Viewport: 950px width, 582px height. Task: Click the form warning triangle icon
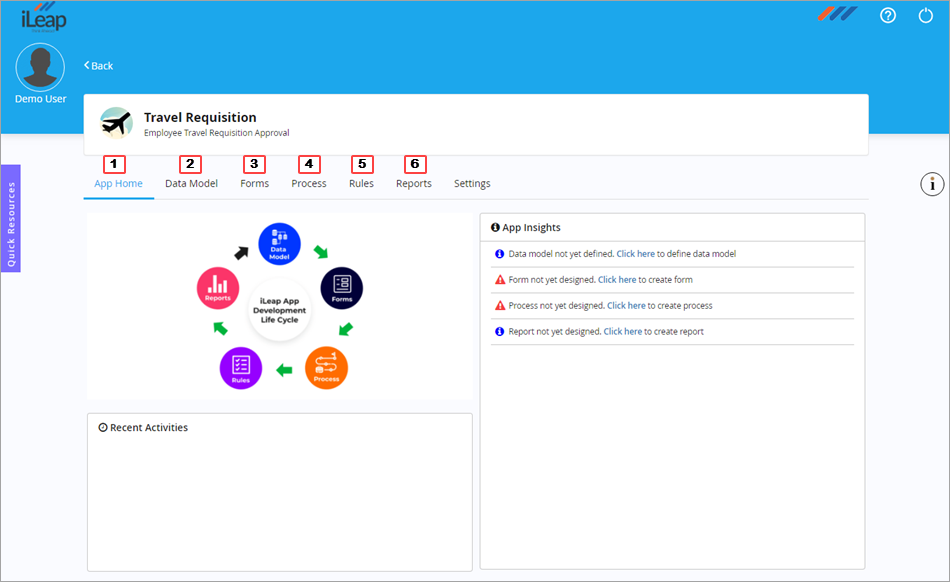pyautogui.click(x=500, y=280)
